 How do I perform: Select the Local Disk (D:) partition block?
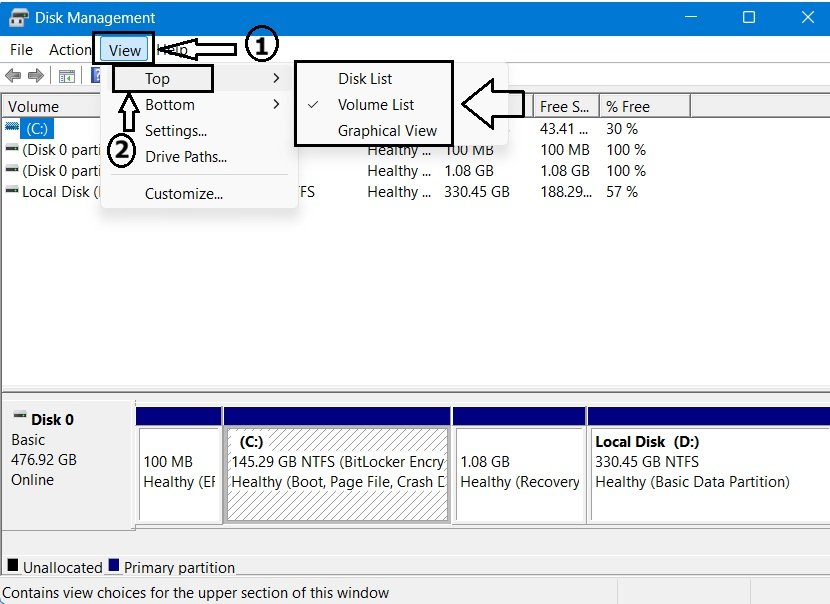709,475
